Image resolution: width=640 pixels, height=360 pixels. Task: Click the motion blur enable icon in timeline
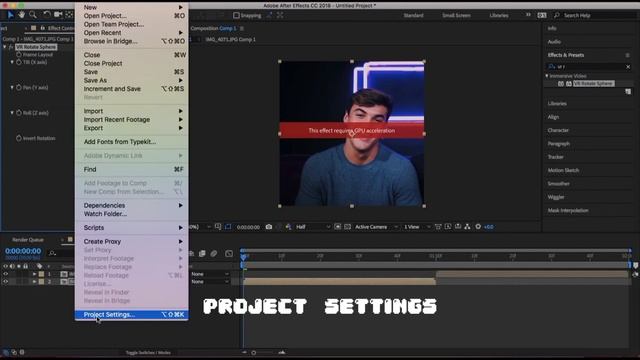[x=214, y=253]
